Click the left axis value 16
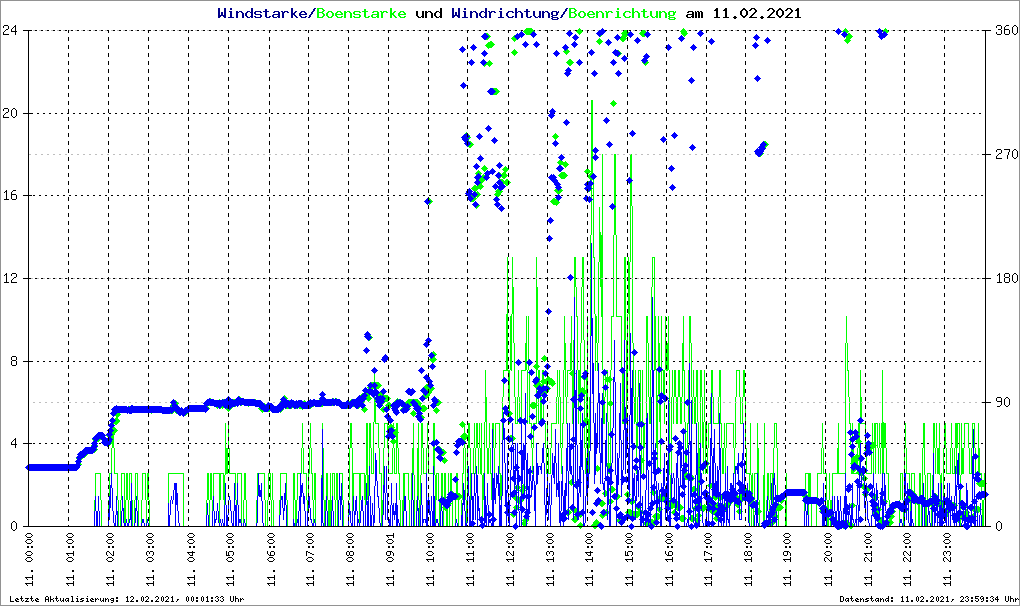1020x606 pixels. tap(9, 196)
